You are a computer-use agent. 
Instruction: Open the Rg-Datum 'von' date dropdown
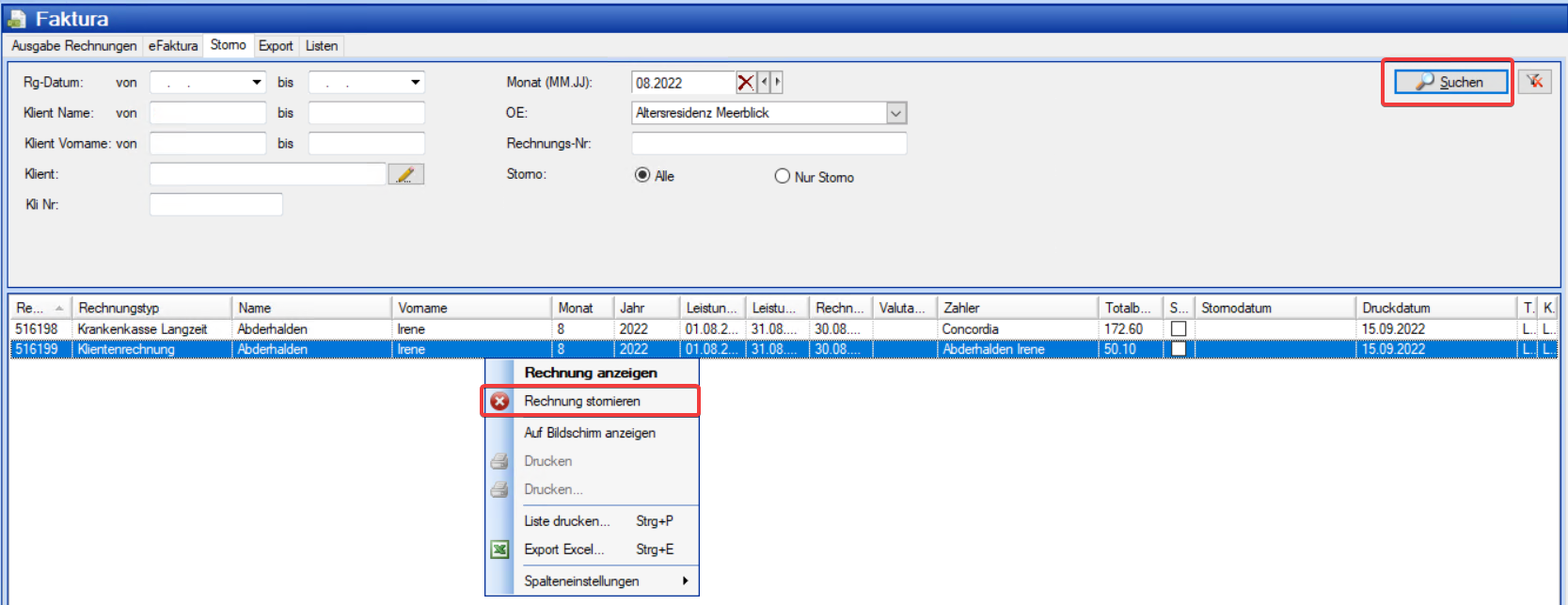click(x=257, y=83)
